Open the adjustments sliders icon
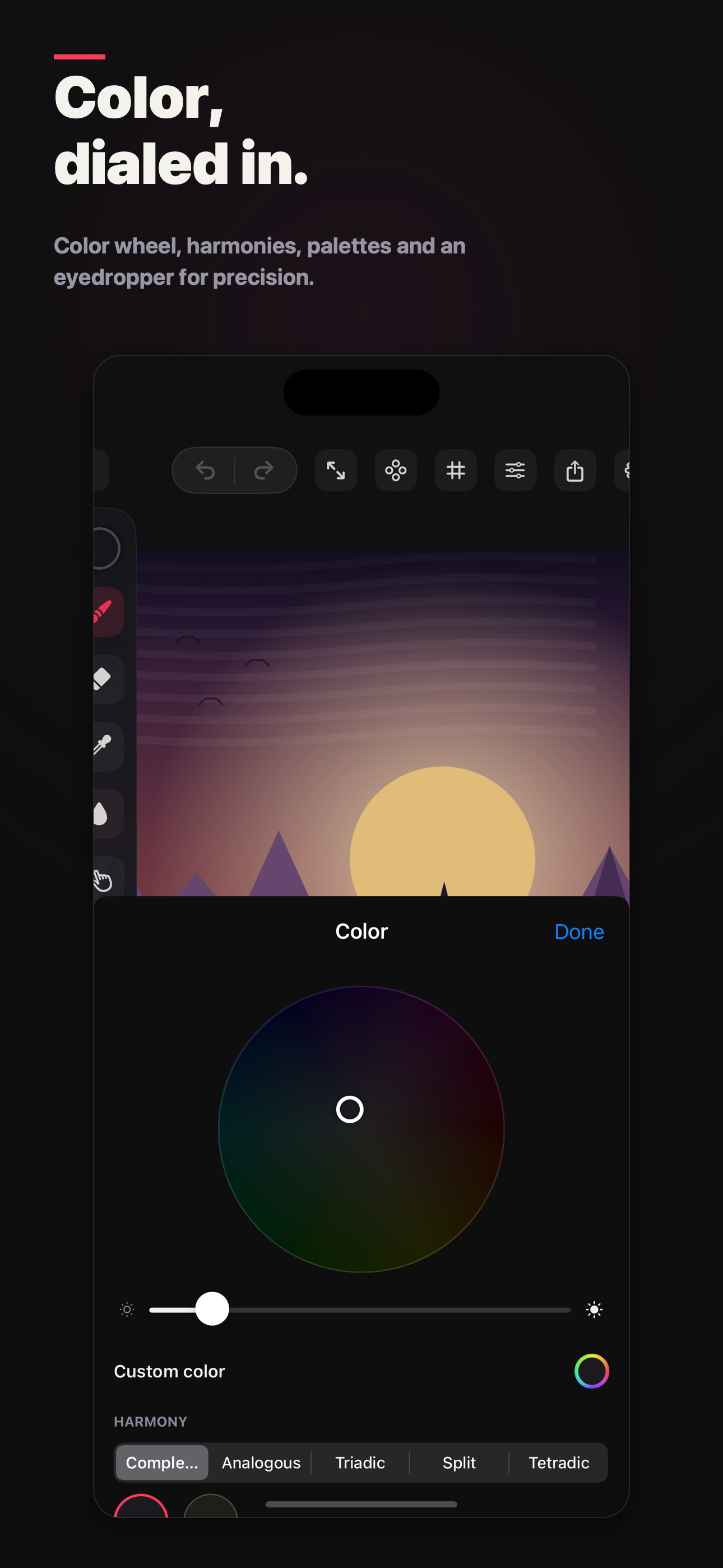The width and height of the screenshot is (723, 1568). point(515,471)
